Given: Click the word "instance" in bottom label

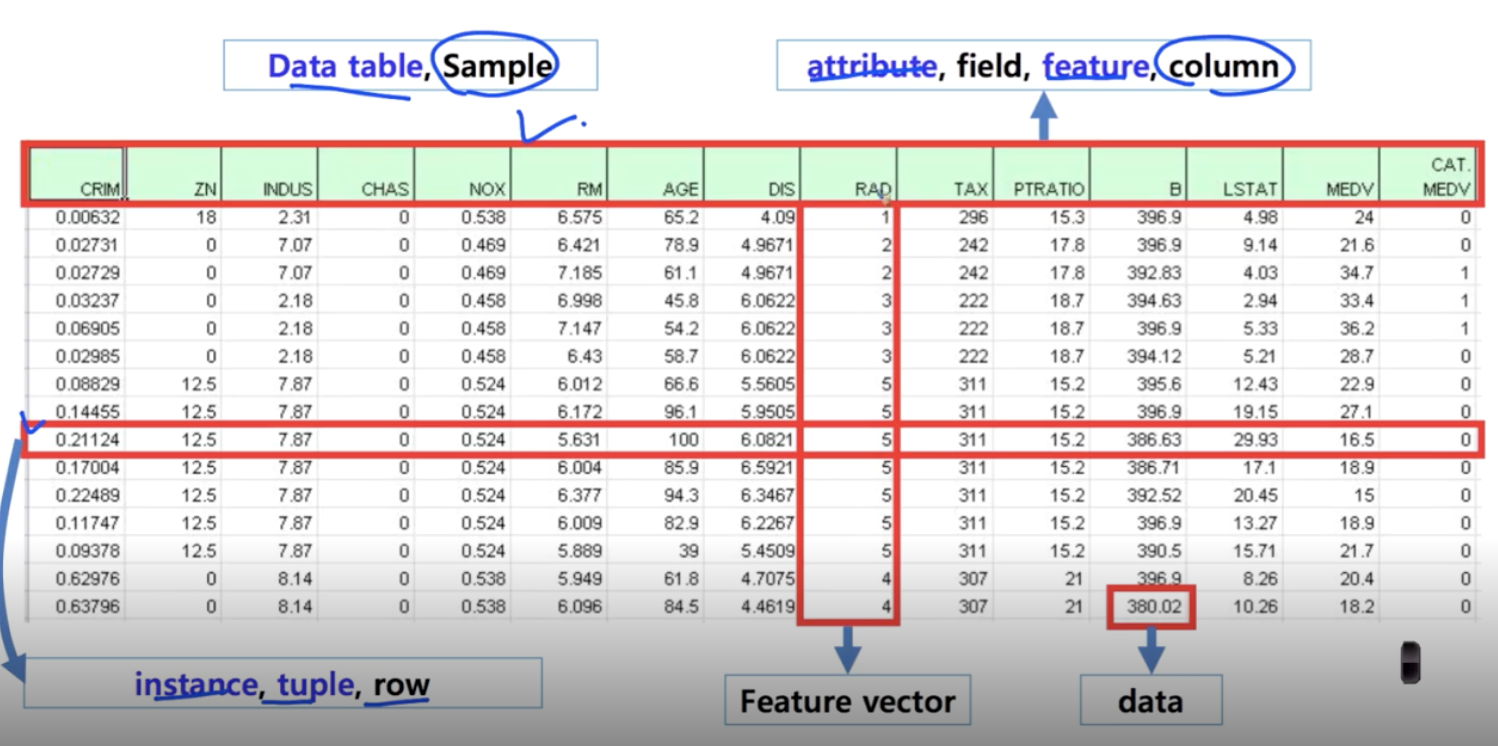Looking at the screenshot, I should click(x=195, y=684).
